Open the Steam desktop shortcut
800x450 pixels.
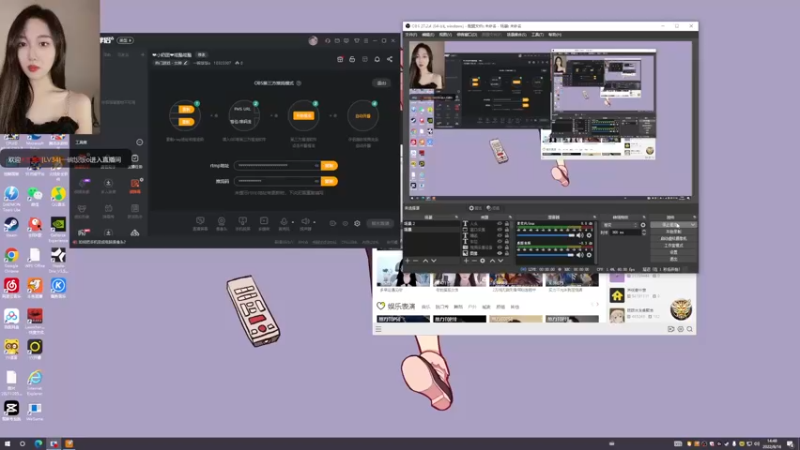coord(11,226)
